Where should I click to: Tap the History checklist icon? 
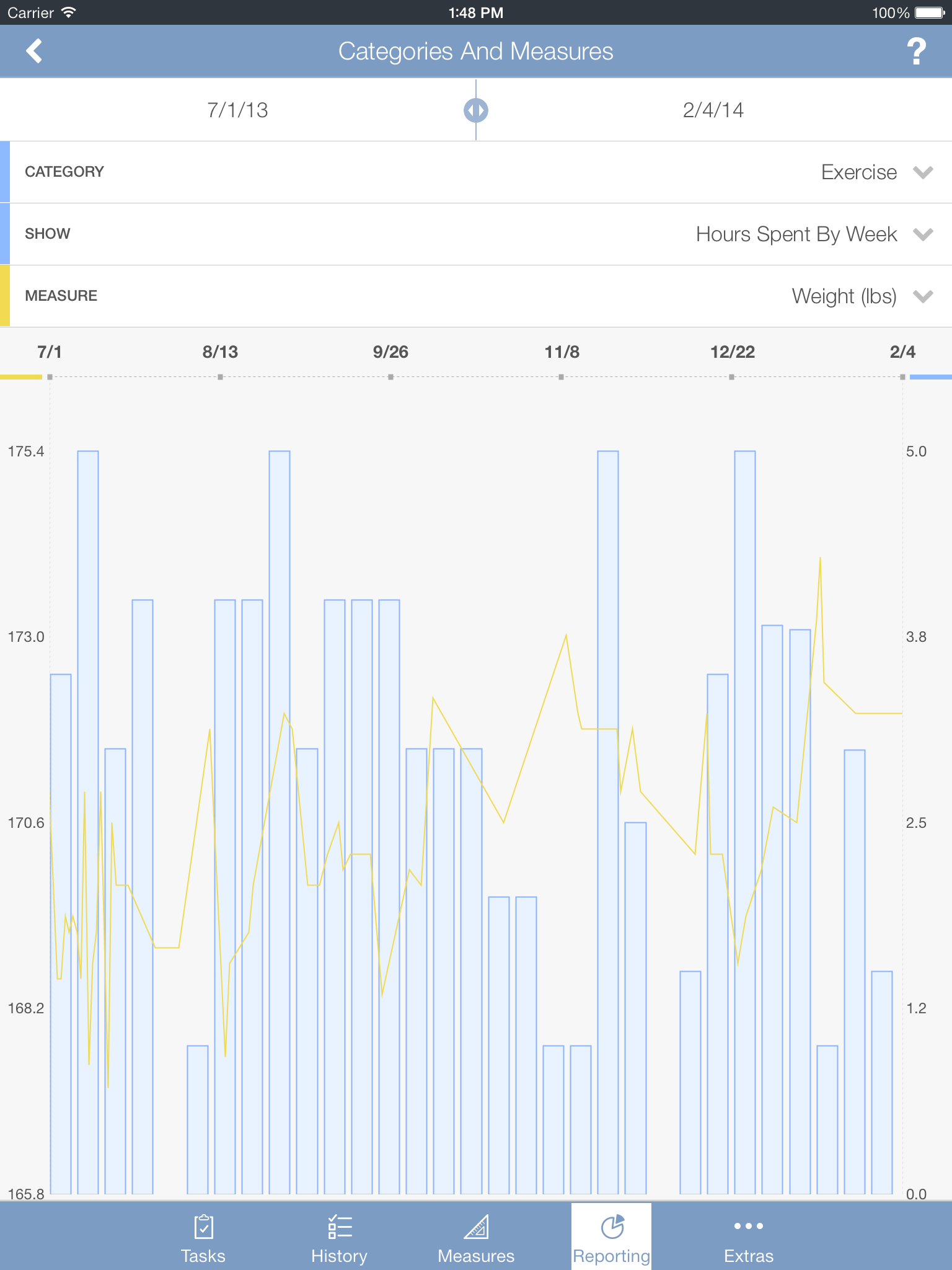point(340,1226)
